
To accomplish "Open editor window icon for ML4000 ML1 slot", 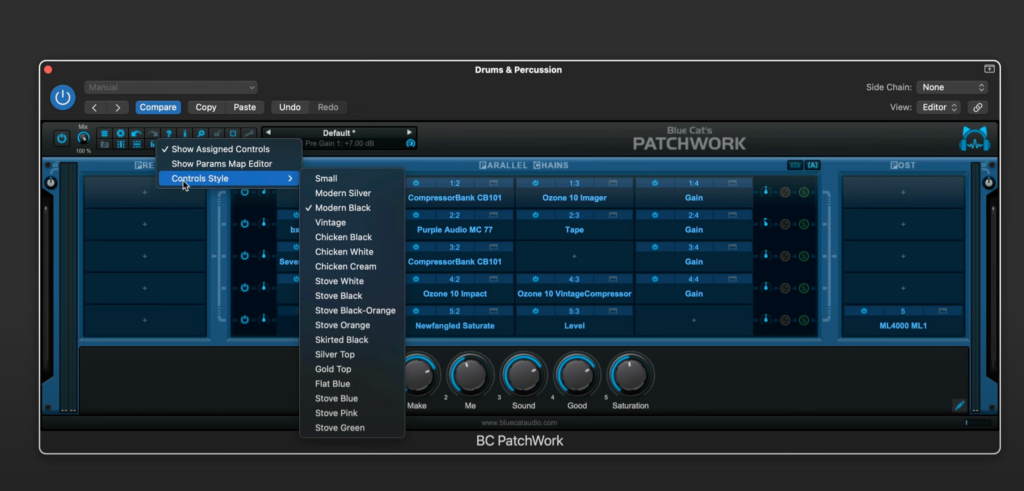I will click(942, 311).
